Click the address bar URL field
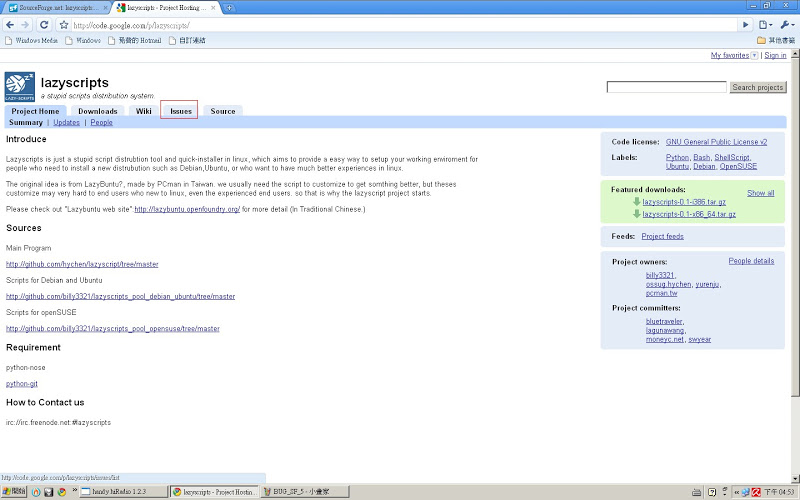Screen dimensions: 800x500 (403, 25)
